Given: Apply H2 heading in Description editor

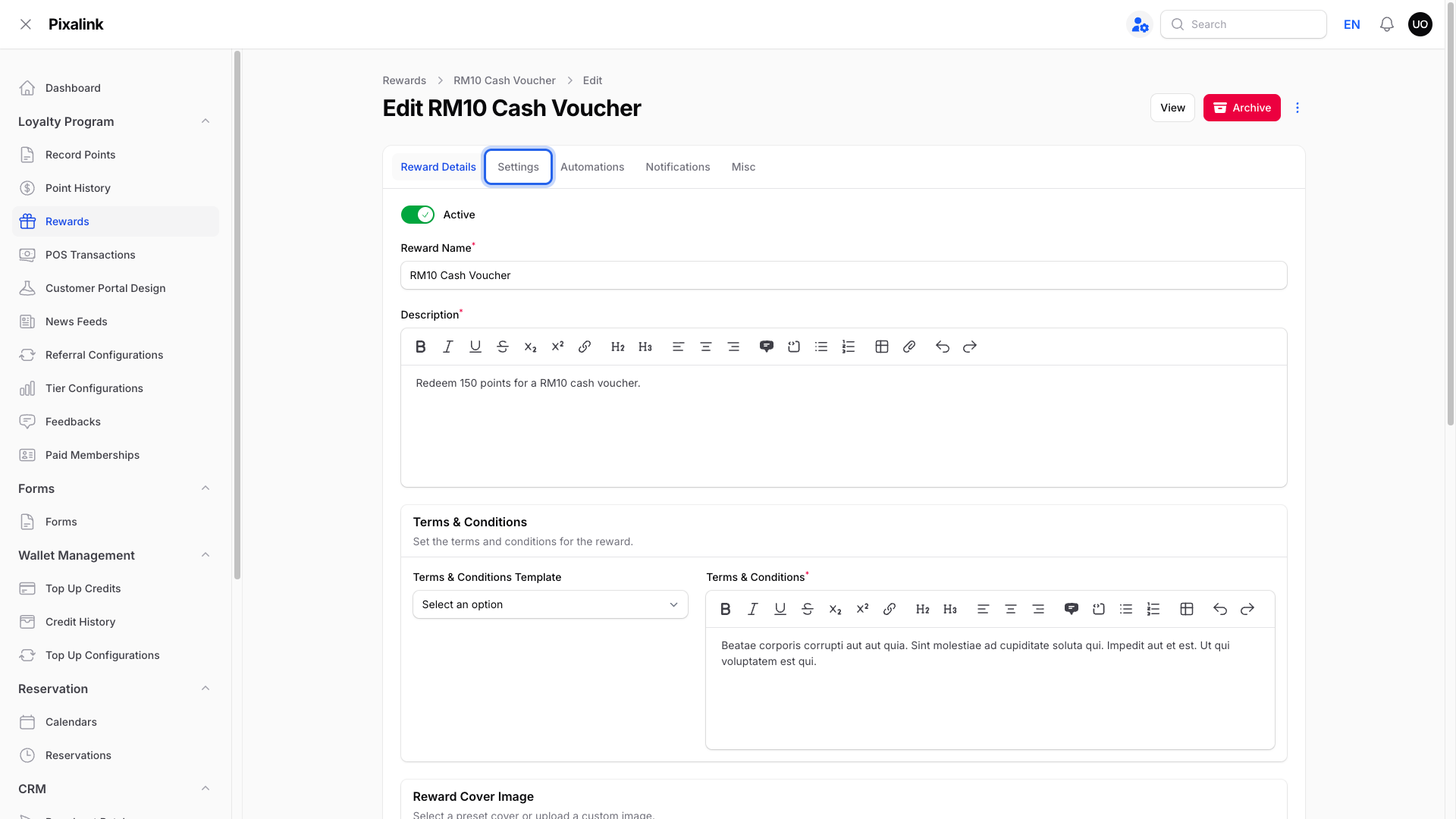Looking at the screenshot, I should coord(618,347).
